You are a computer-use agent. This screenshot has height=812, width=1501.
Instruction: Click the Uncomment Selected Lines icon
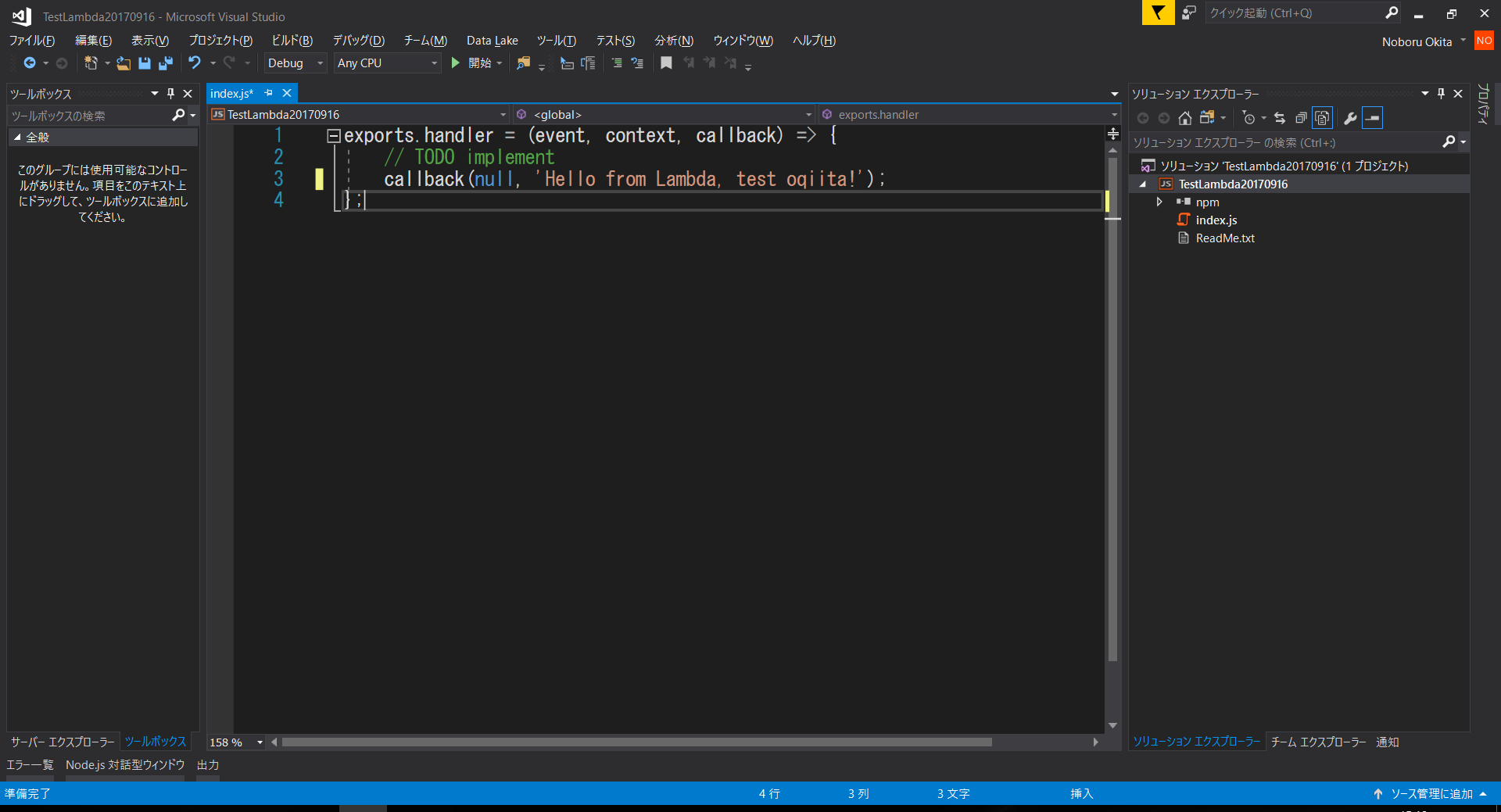click(x=637, y=63)
